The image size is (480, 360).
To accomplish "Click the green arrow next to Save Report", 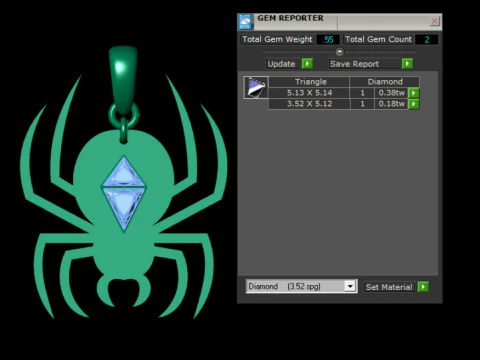I will point(407,63).
